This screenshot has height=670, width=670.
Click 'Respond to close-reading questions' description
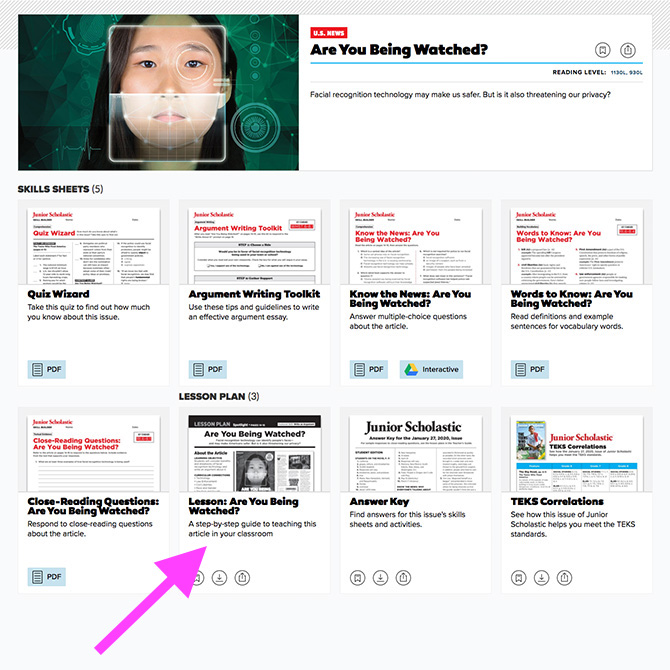(x=90, y=529)
